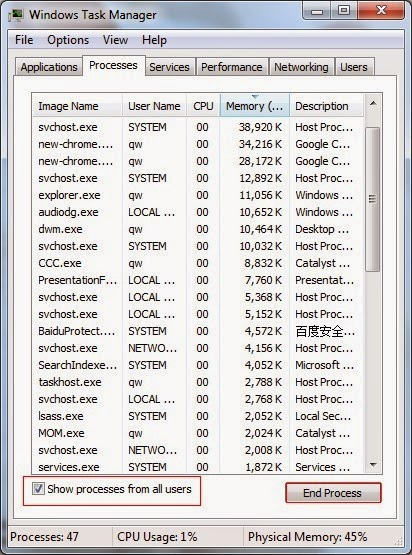
Task: Minimize the Task Manager window
Action: (x=317, y=11)
